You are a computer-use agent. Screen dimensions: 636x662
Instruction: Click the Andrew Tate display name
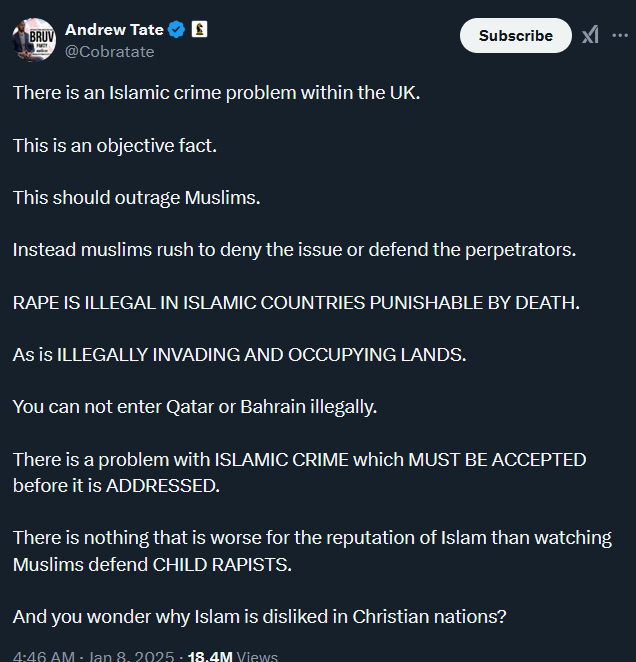coord(113,30)
